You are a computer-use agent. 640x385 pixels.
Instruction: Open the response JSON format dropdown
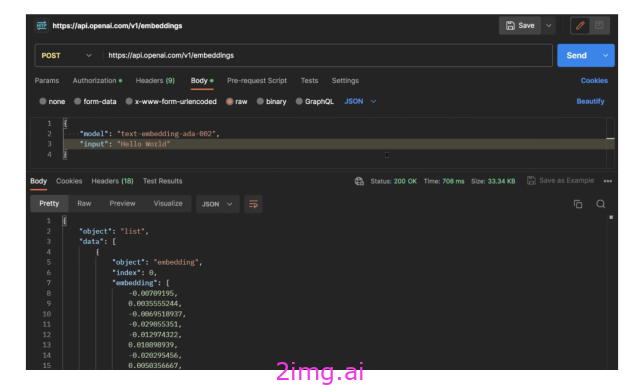(217, 204)
